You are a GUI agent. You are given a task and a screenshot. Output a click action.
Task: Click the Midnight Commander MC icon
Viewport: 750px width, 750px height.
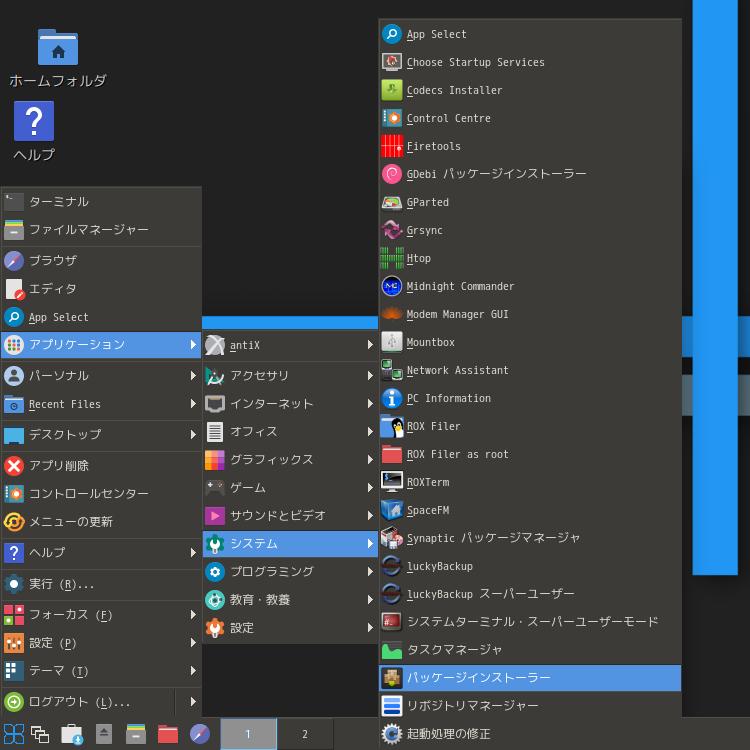click(392, 286)
